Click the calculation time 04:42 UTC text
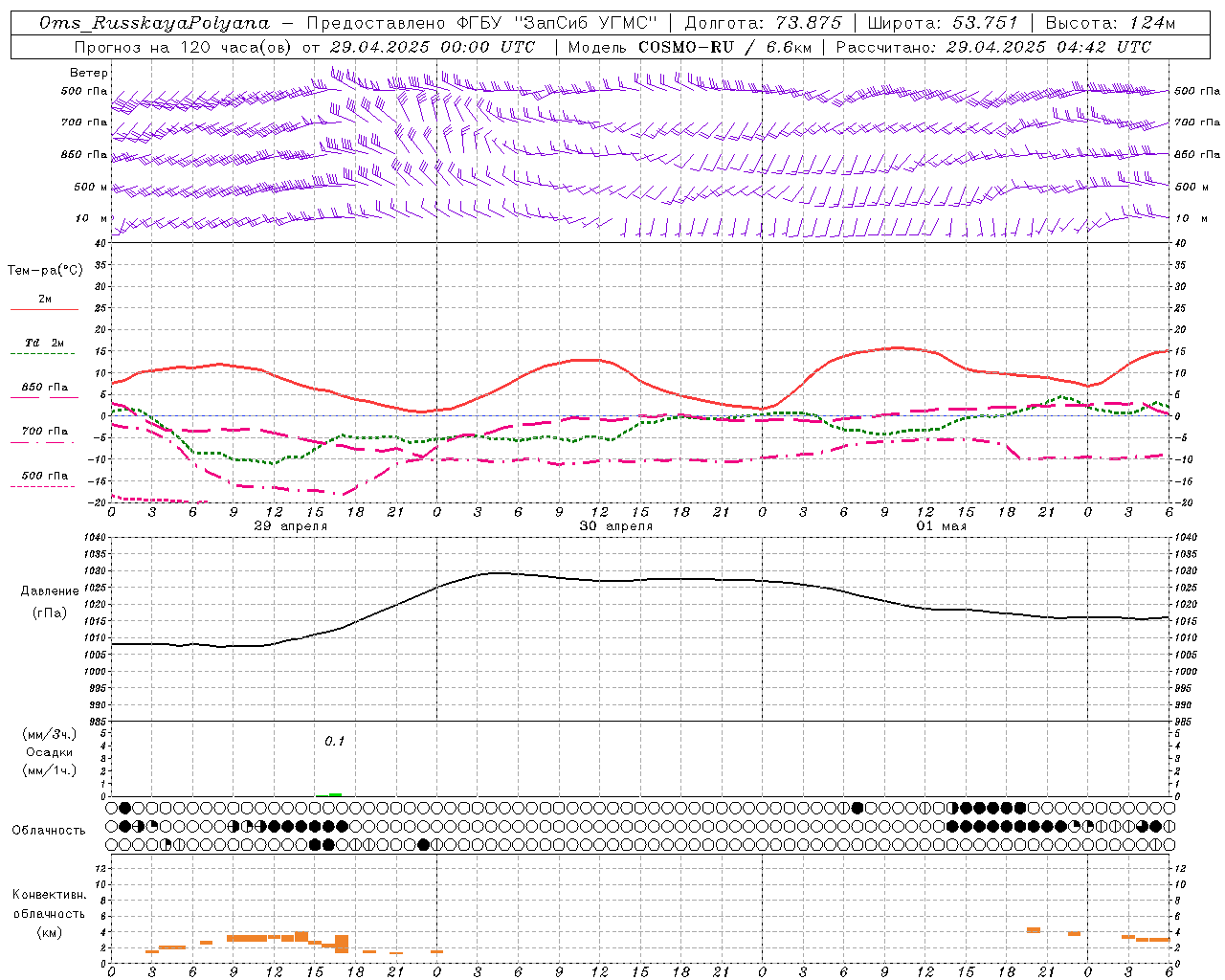This screenshot has width=1225, height=980. 1104,47
